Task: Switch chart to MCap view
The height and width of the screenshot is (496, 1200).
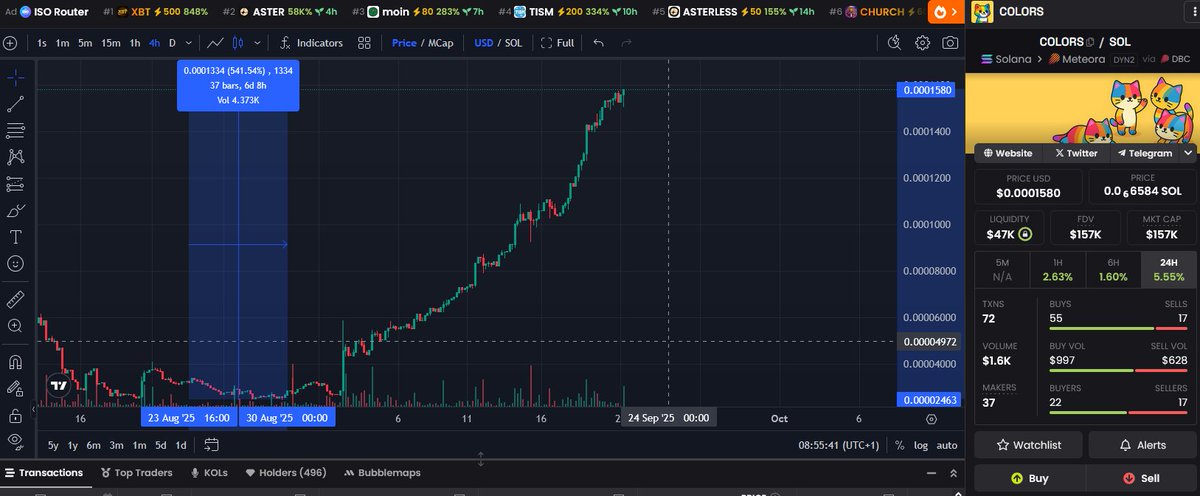Action: 441,43
